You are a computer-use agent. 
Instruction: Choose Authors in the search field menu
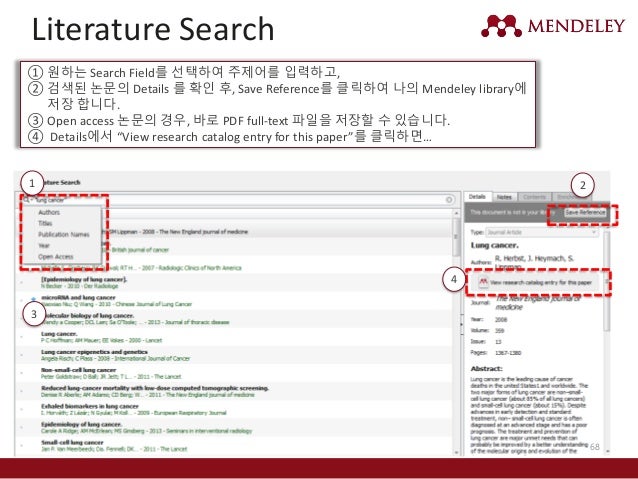[x=49, y=212]
